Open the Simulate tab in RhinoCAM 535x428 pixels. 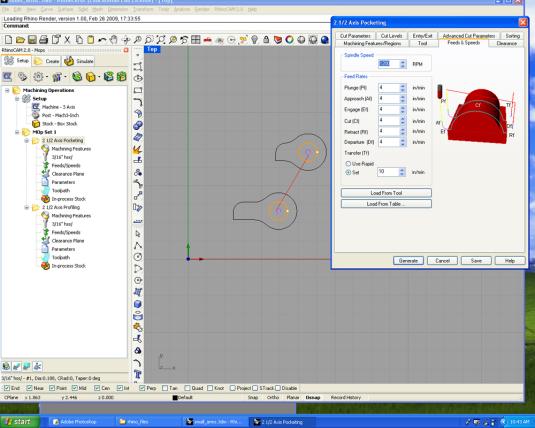(x=79, y=61)
